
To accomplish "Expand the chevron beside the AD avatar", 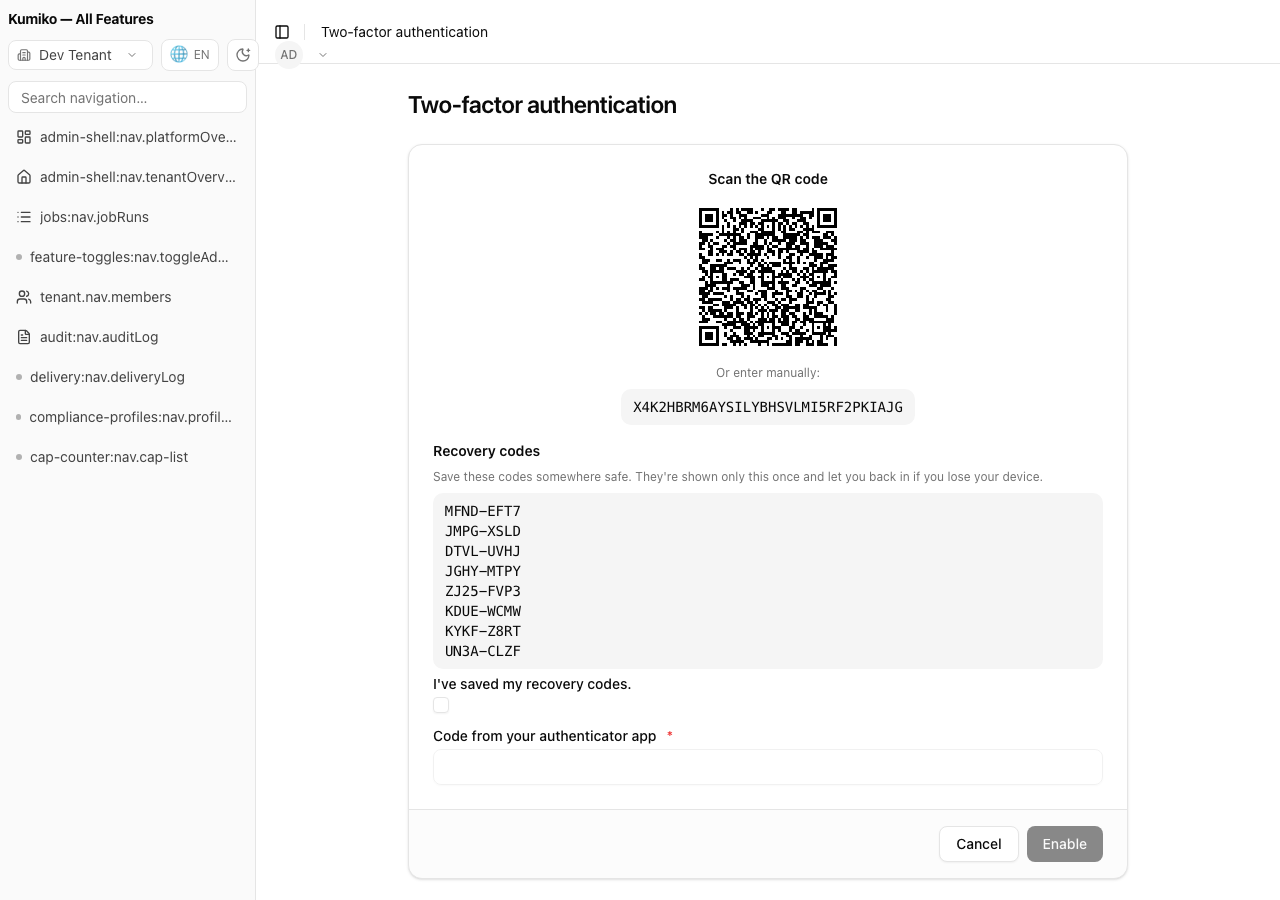I will click(323, 55).
